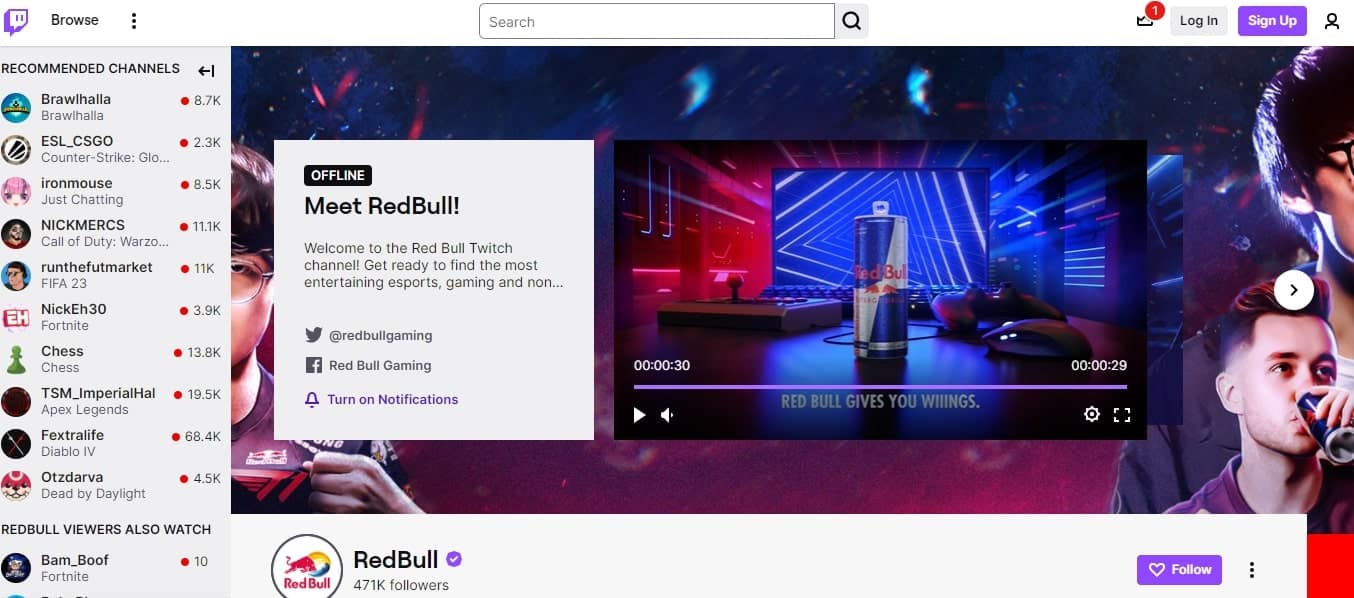Toggle fullscreen on the video player
The image size is (1354, 598).
click(x=1122, y=415)
